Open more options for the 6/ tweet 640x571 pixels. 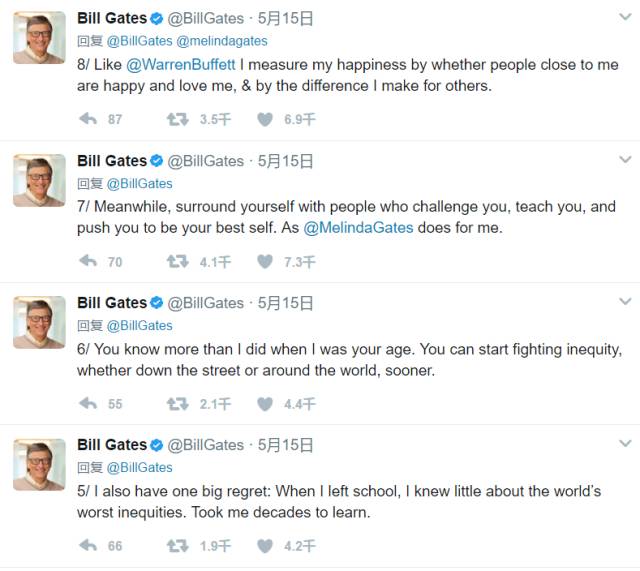(625, 302)
